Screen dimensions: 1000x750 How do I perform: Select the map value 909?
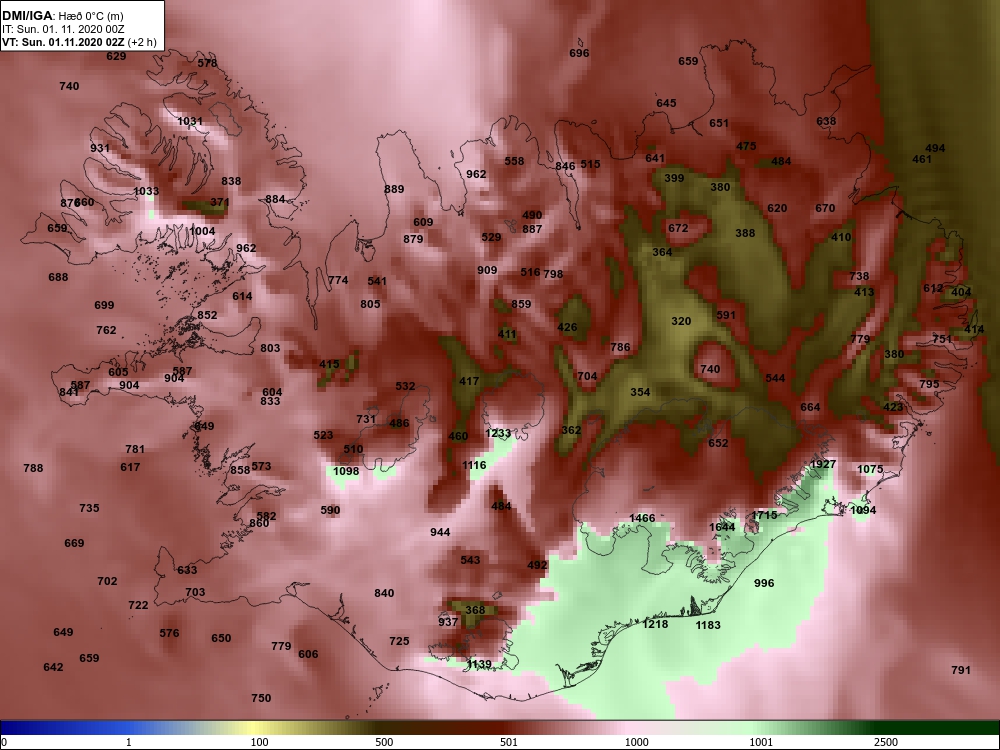click(487, 270)
